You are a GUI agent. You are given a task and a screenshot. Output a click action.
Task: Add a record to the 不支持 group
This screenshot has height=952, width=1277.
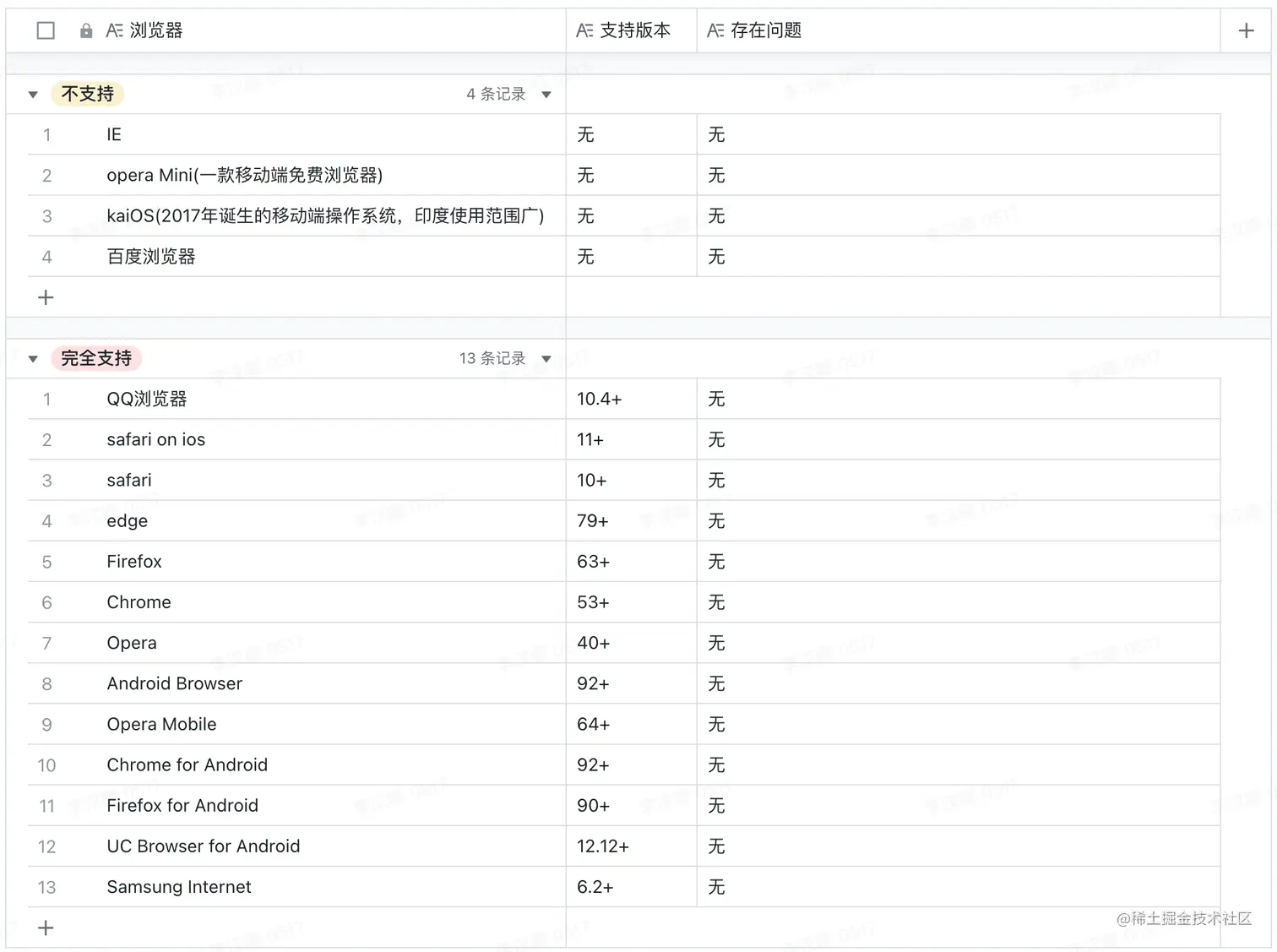[46, 297]
